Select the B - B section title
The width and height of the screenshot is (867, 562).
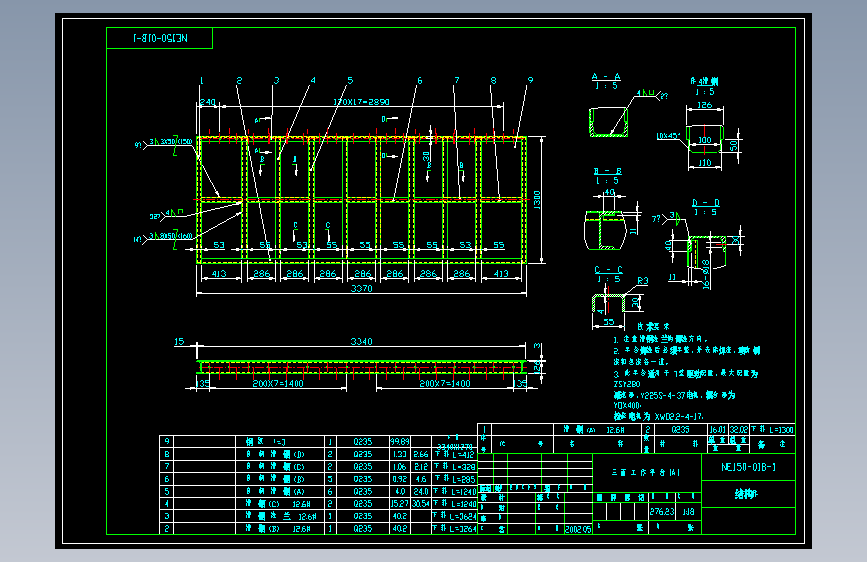coord(608,171)
